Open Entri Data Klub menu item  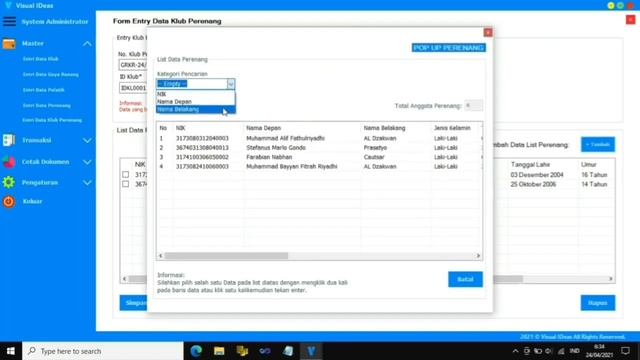point(40,59)
